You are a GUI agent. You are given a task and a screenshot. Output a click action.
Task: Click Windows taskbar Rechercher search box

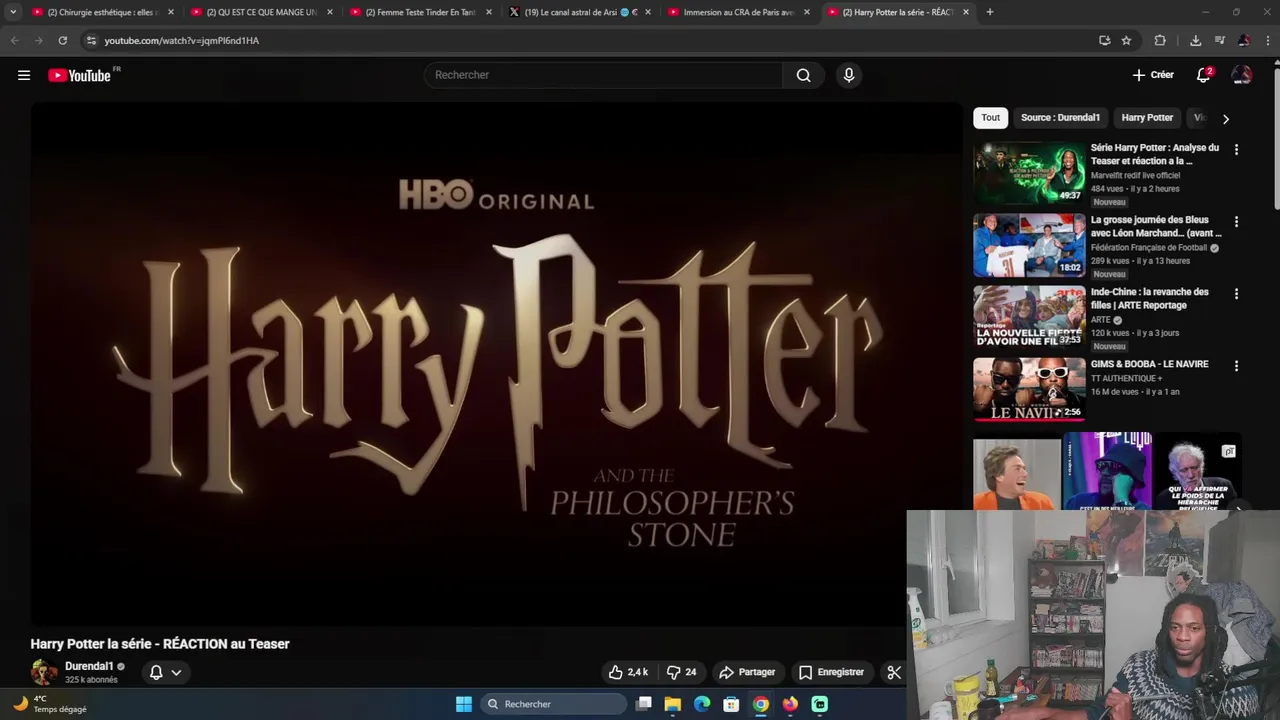click(x=553, y=704)
